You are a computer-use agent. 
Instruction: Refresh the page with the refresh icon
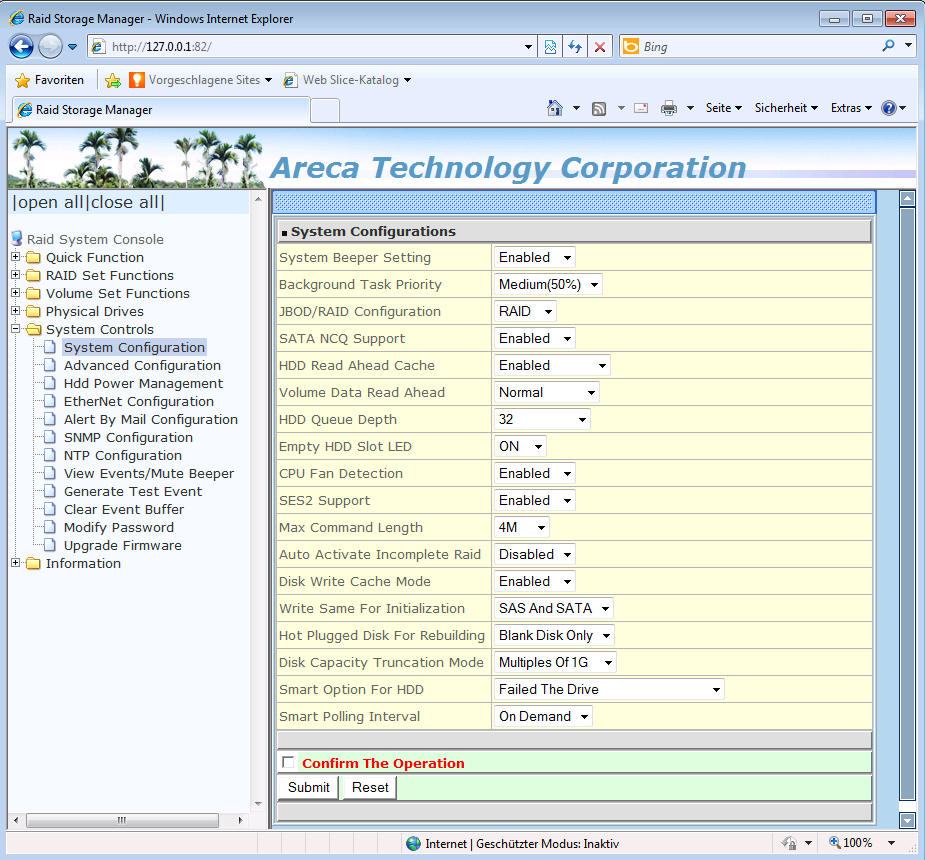coord(575,47)
